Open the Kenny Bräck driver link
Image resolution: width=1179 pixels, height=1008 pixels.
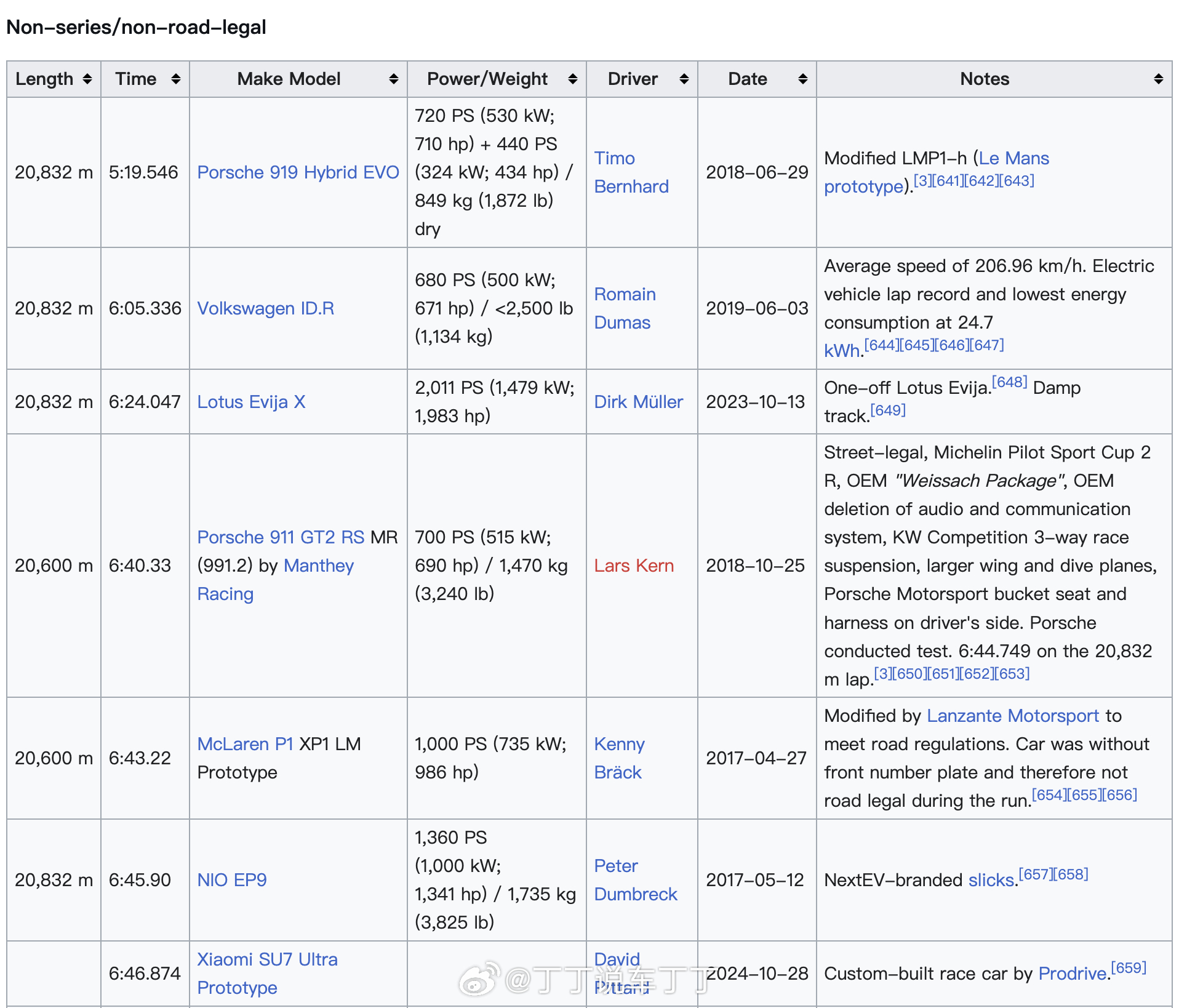click(619, 758)
